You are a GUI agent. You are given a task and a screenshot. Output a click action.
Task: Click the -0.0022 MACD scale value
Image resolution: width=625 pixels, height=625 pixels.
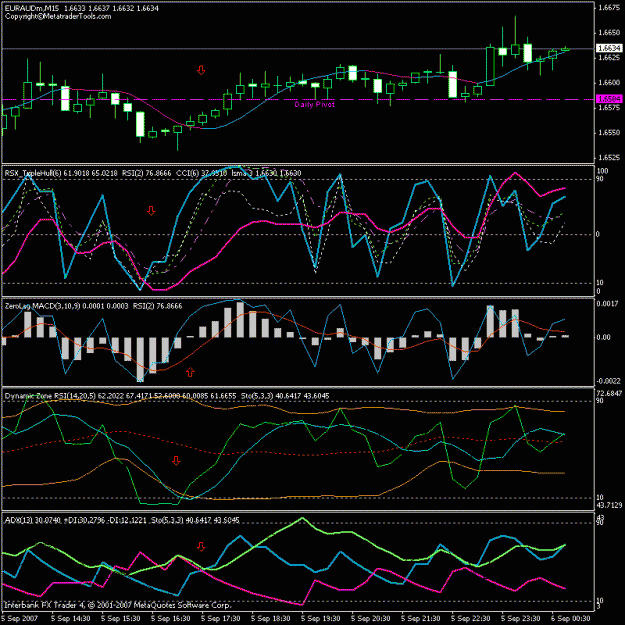608,381
